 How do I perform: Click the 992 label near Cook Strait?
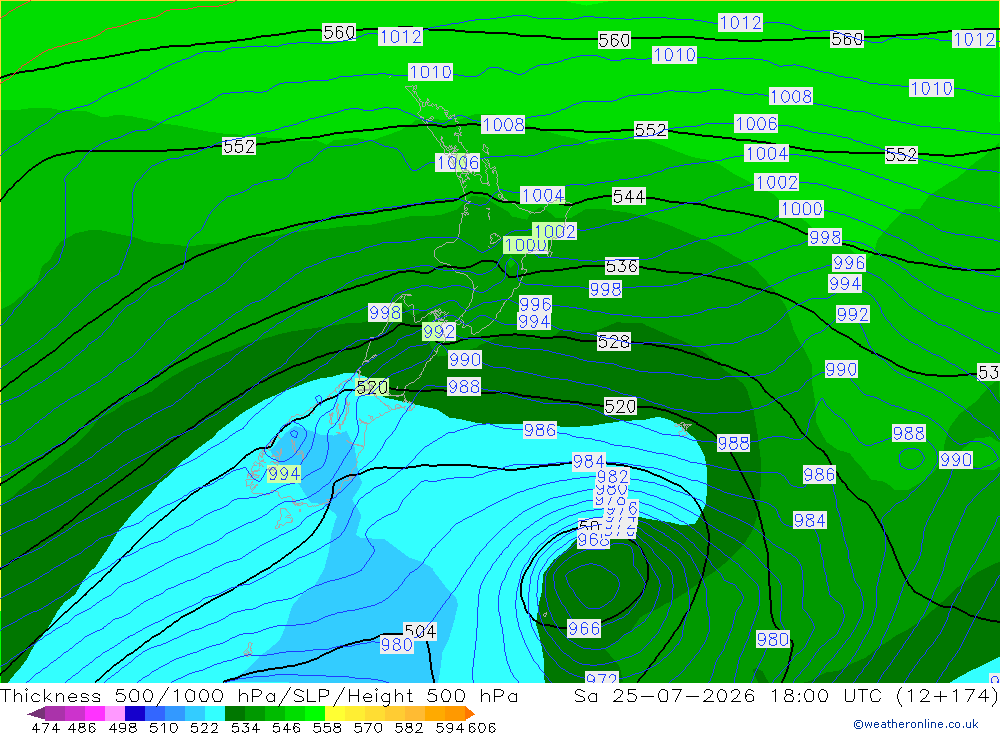[x=439, y=332]
